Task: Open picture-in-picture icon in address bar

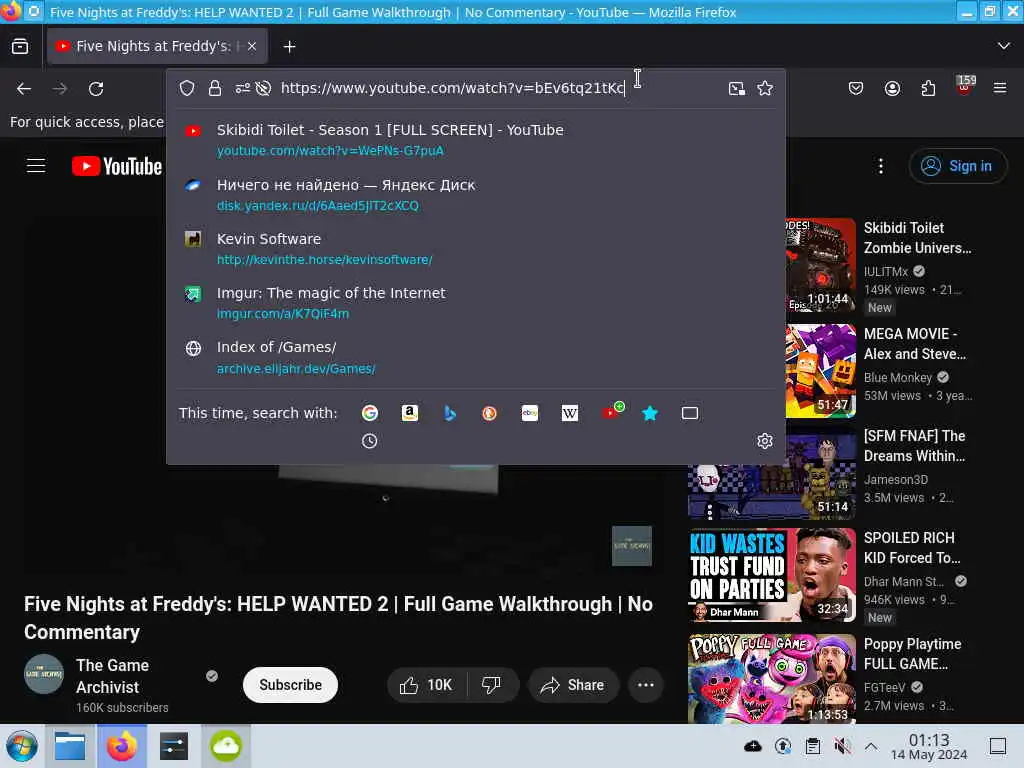Action: point(737,88)
